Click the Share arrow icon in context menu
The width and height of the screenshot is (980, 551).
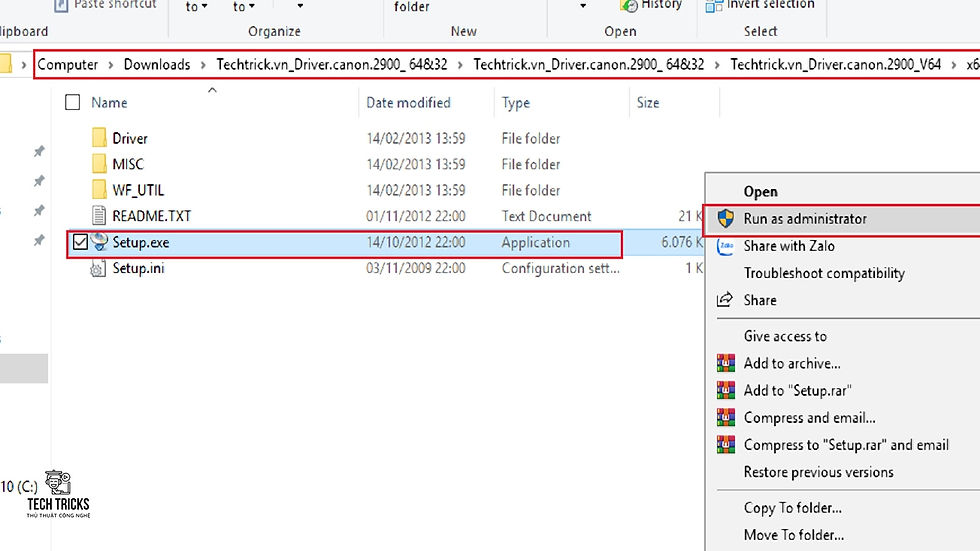point(724,300)
